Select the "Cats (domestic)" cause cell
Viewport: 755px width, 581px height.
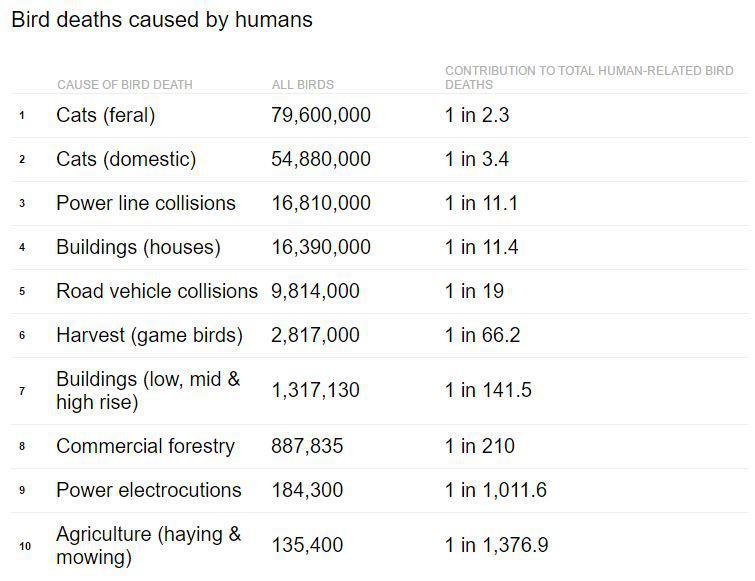pyautogui.click(x=126, y=159)
